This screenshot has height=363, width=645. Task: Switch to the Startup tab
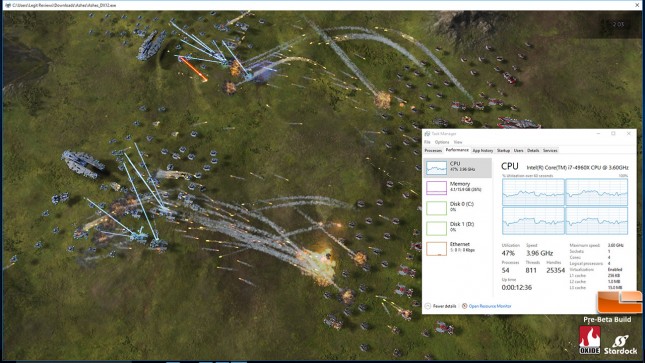pos(503,151)
